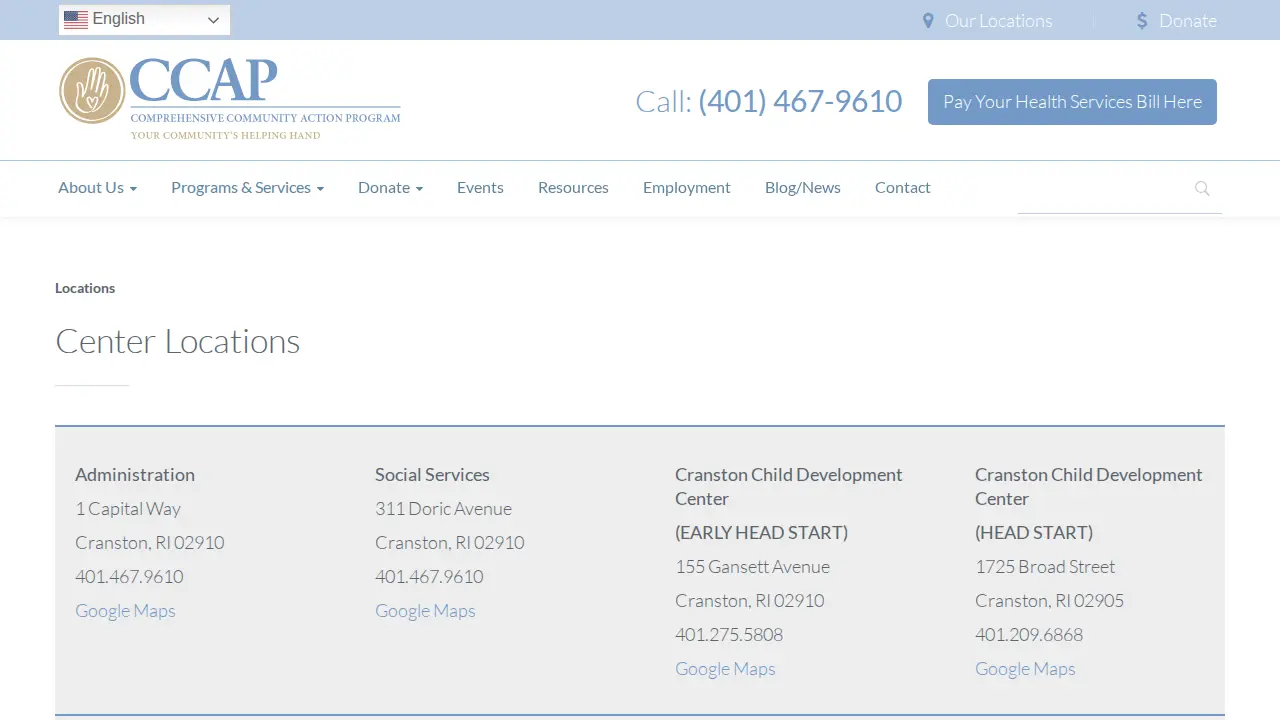This screenshot has height=720, width=1280.
Task: Click the Administration location title
Action: coord(135,474)
